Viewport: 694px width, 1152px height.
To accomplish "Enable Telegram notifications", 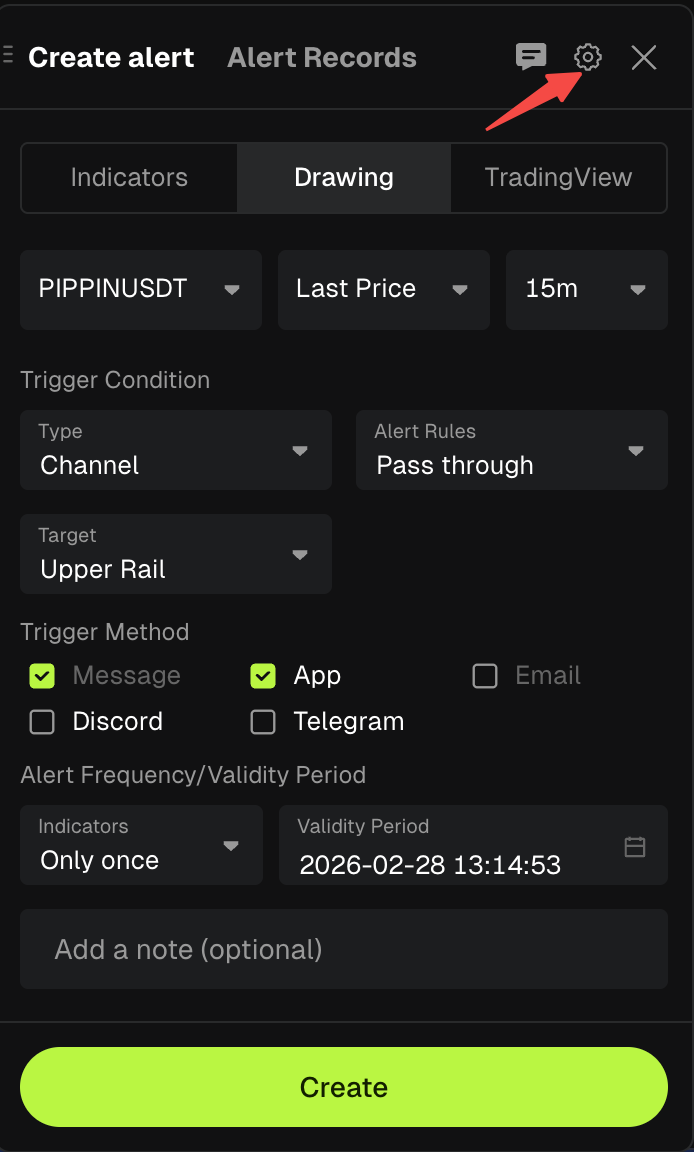I will tap(263, 721).
